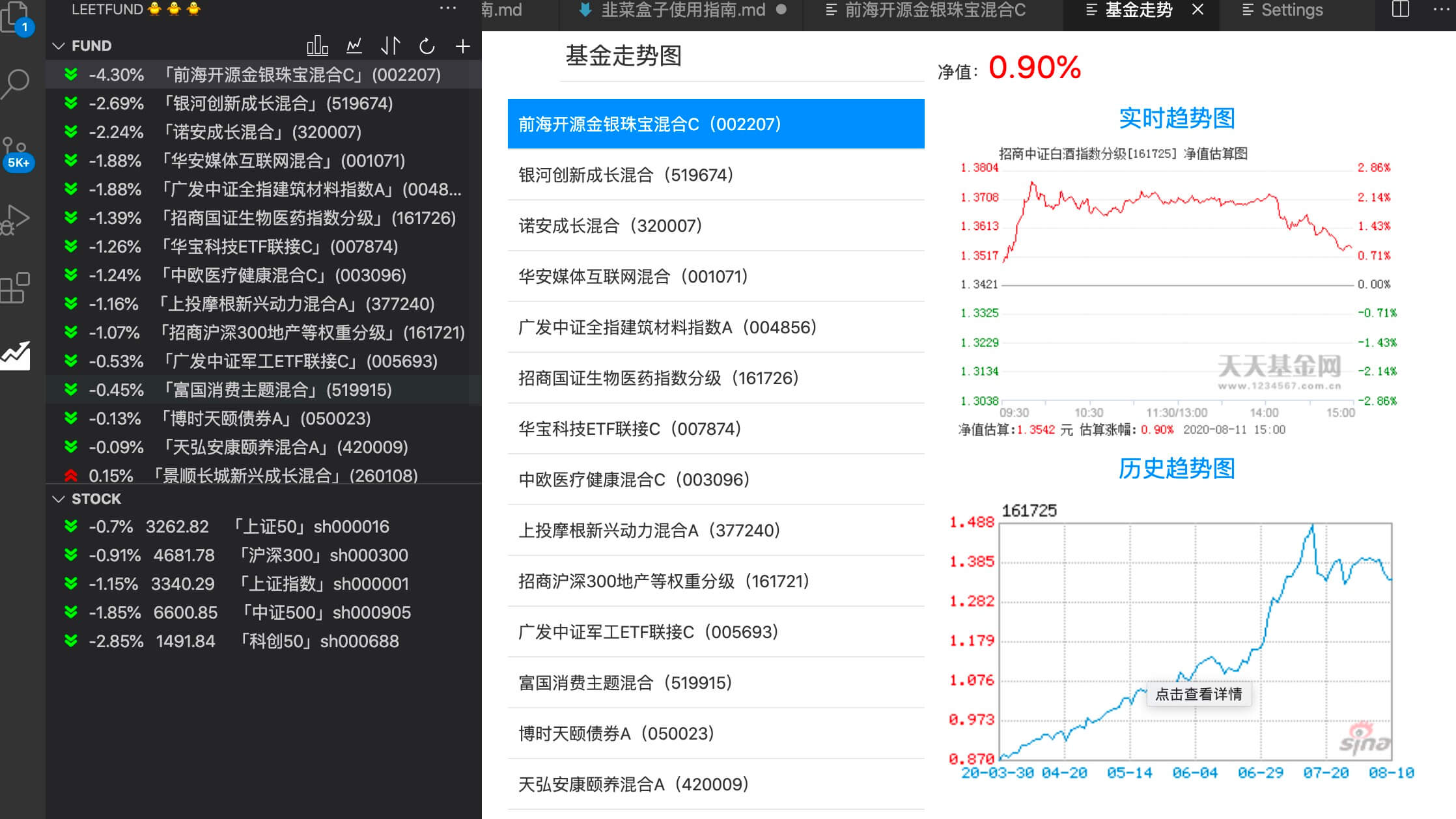Select 科创50 sh000688 stock row
This screenshot has height=819, width=1456.
point(264,641)
